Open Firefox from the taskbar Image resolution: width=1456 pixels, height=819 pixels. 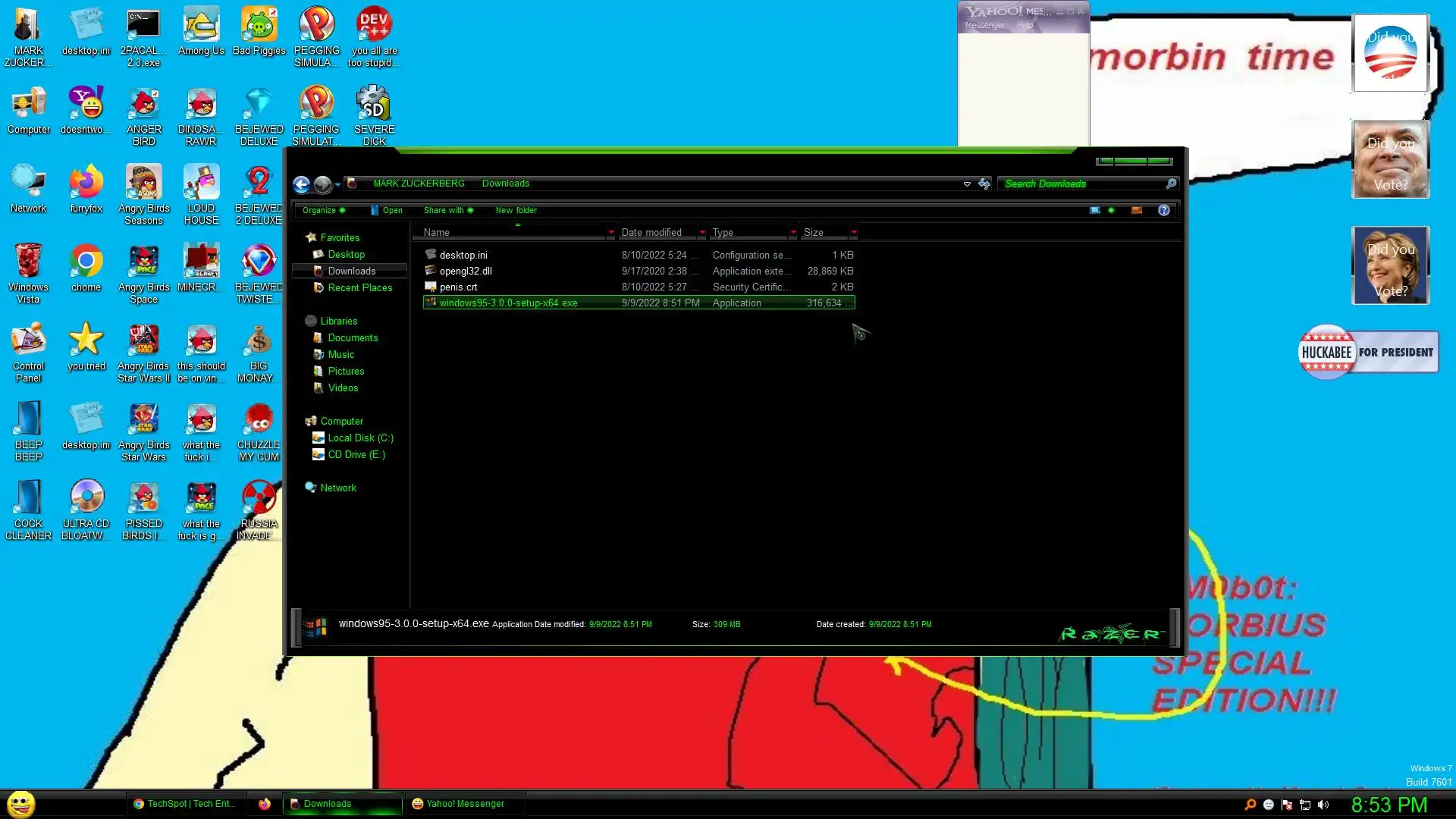click(x=264, y=804)
